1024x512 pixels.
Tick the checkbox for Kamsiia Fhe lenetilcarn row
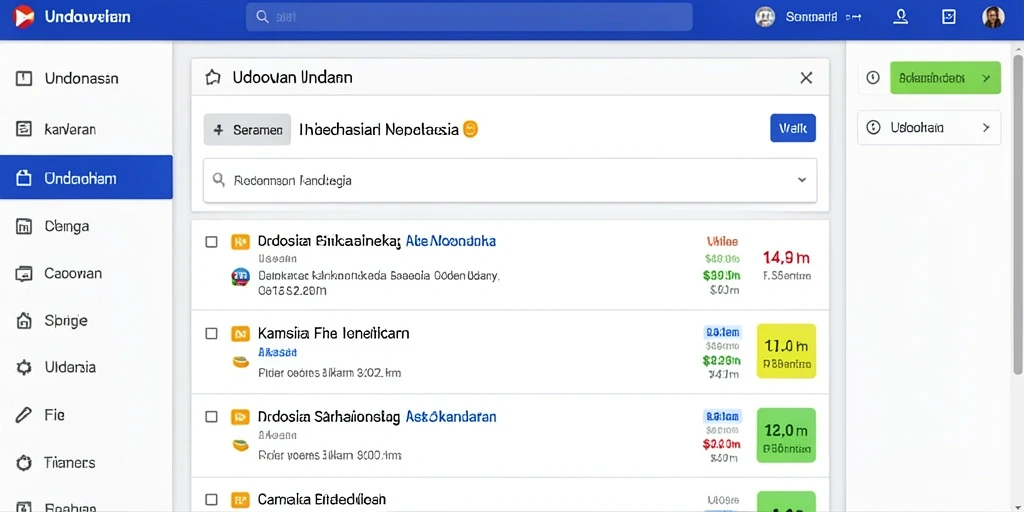pos(211,334)
